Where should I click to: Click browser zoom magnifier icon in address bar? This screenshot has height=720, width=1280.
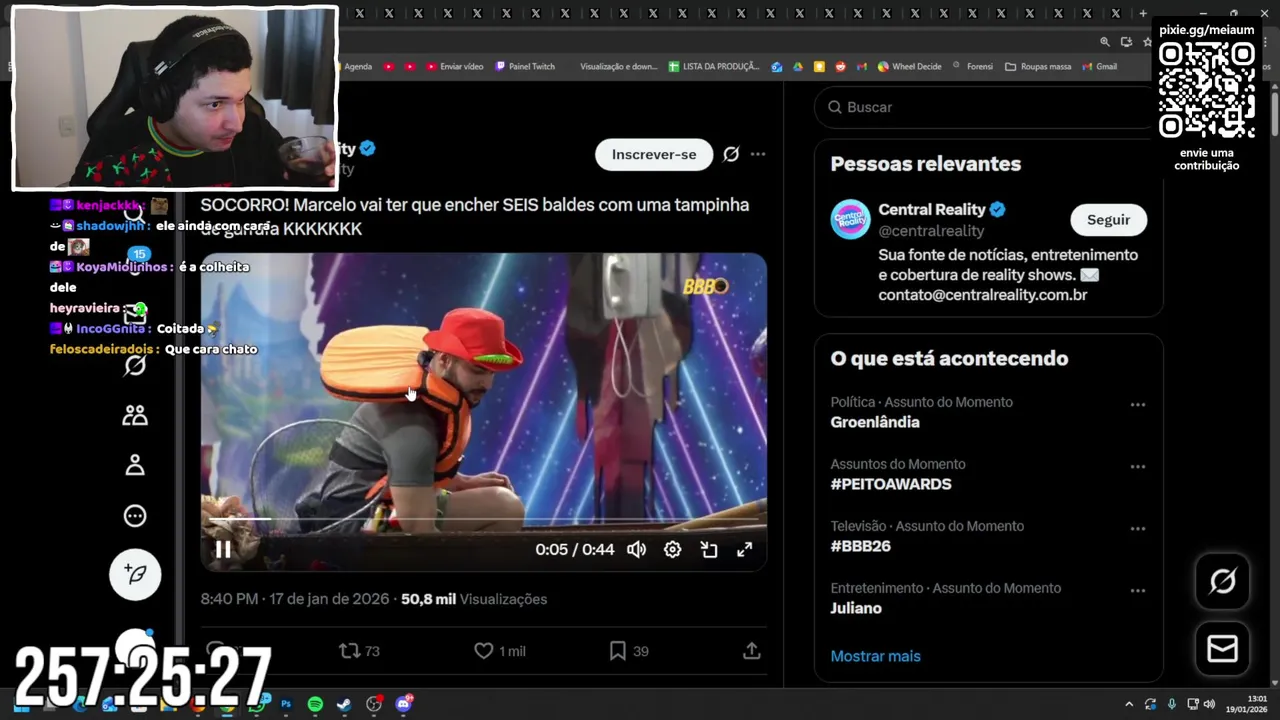(x=1104, y=41)
